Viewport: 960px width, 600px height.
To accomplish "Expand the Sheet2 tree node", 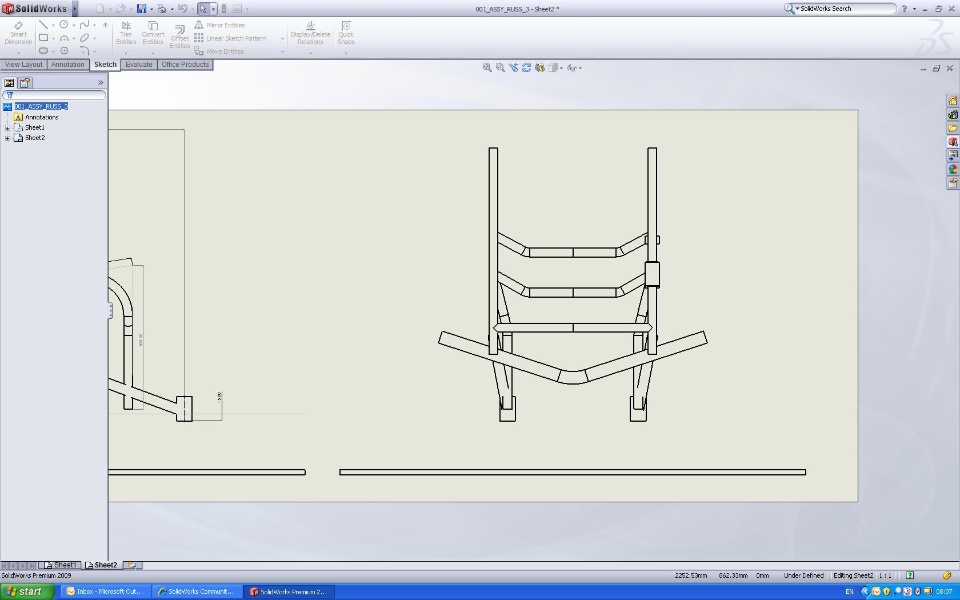I will (7, 138).
